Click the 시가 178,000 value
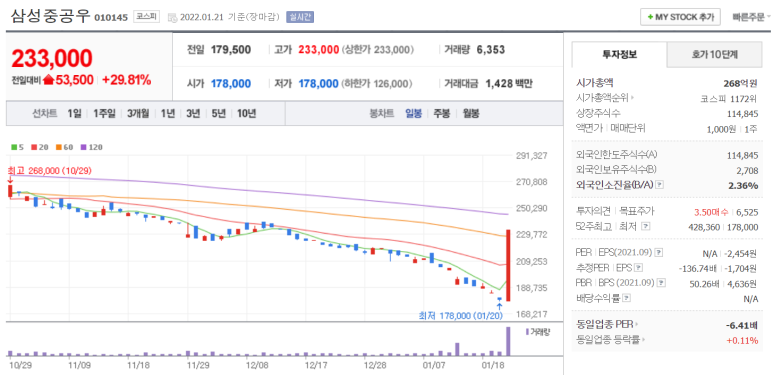Screen dimensions: 773x375 [231, 84]
